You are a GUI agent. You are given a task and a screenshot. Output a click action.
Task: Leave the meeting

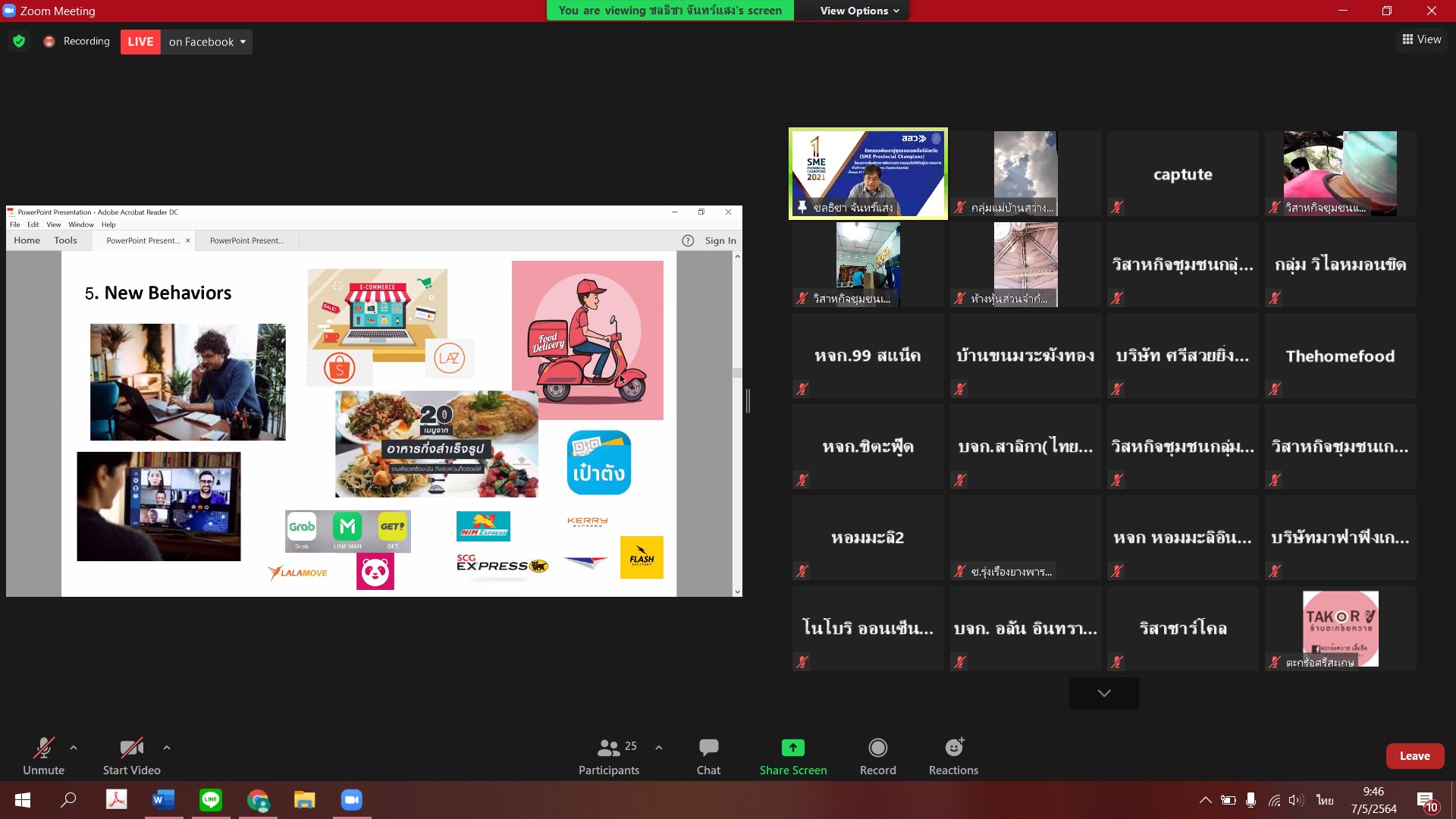point(1414,756)
